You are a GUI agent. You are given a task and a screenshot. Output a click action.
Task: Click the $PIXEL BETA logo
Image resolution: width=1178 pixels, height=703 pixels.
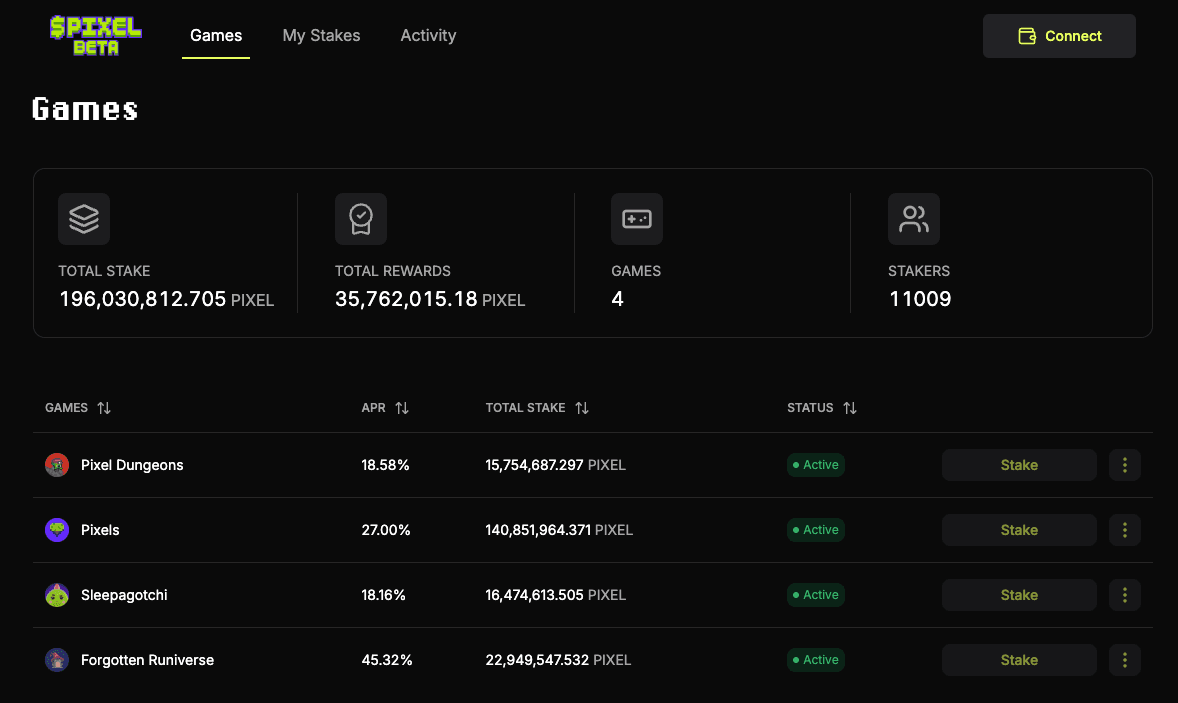pos(95,35)
